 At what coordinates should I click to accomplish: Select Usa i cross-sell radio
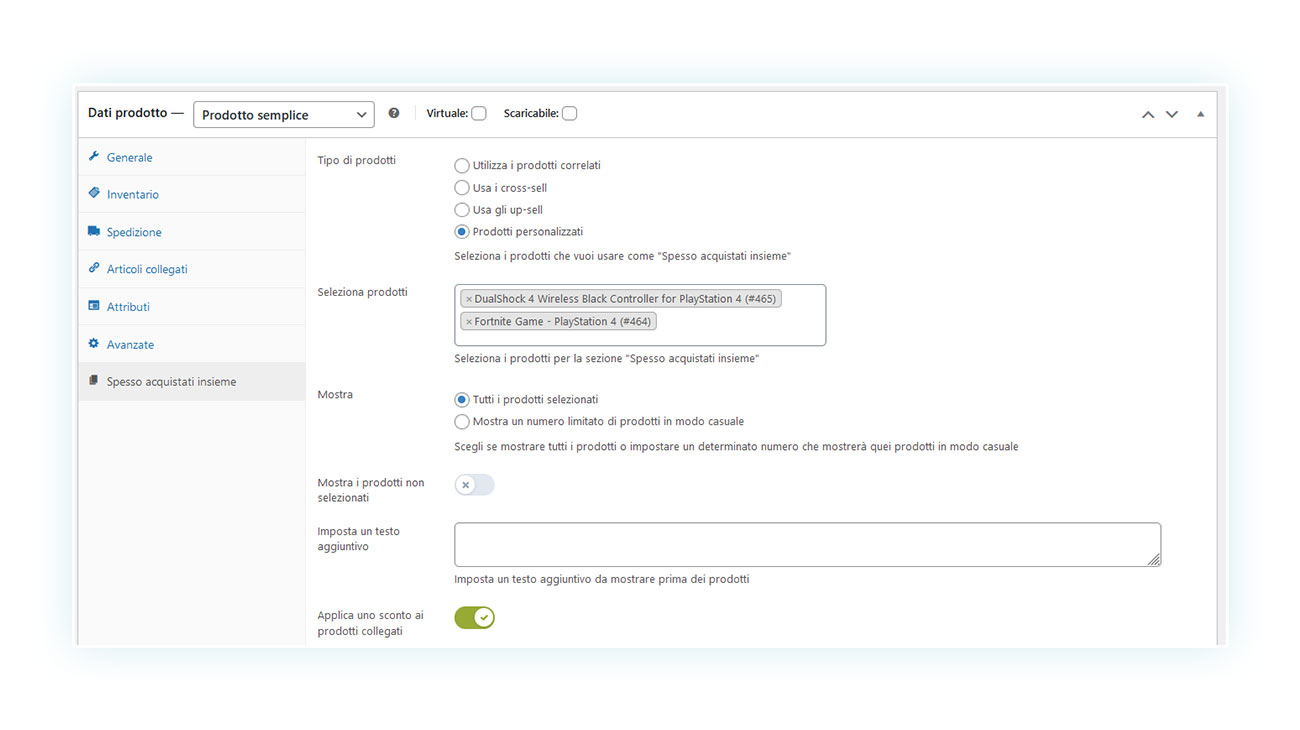[x=462, y=188]
